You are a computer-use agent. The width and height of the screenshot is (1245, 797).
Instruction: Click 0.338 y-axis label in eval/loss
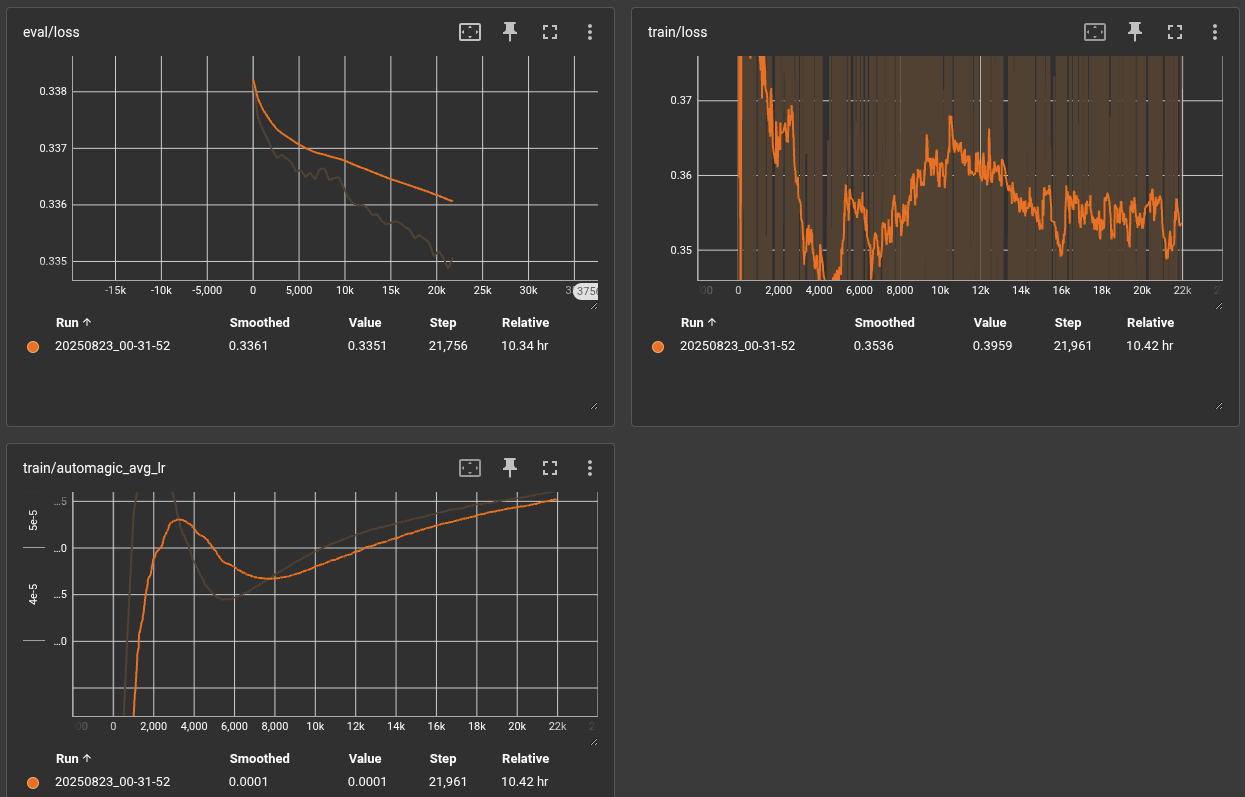point(53,92)
